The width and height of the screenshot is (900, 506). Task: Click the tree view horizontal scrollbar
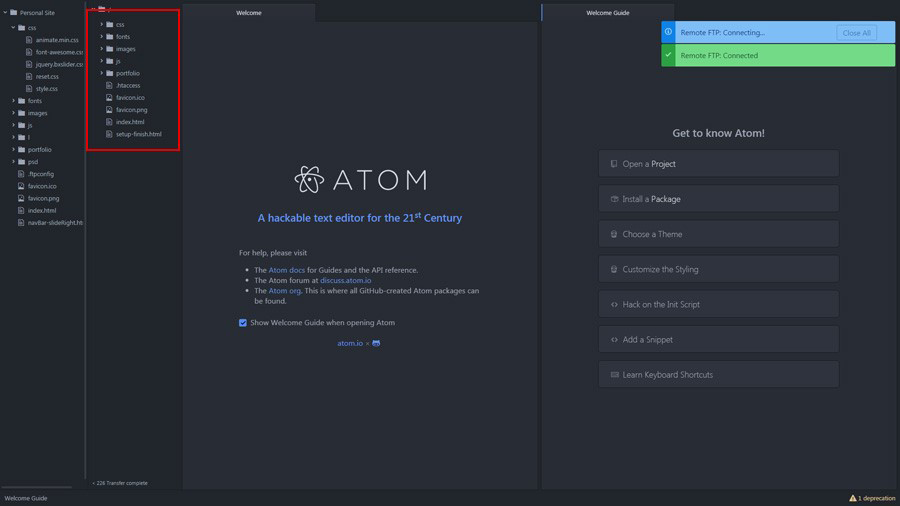[x=37, y=487]
